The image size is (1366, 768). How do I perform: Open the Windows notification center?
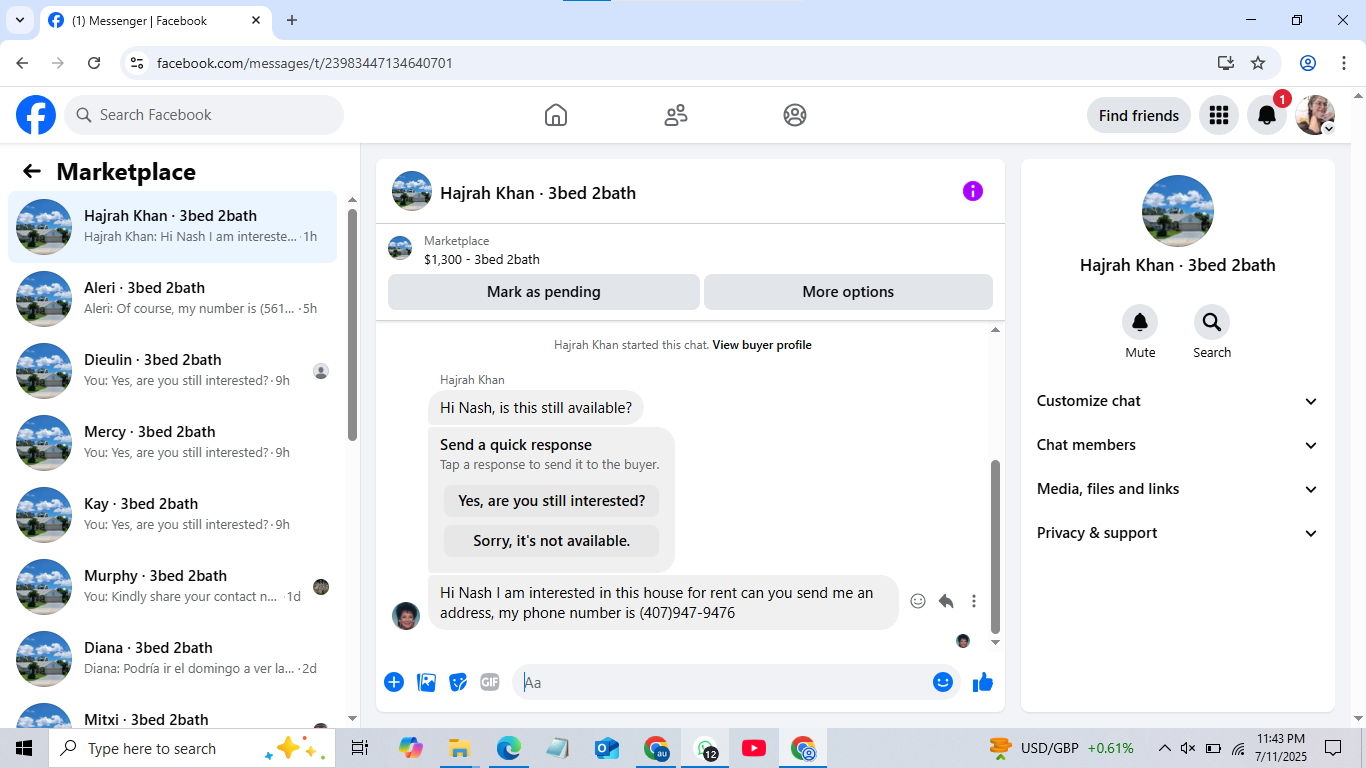[1333, 748]
